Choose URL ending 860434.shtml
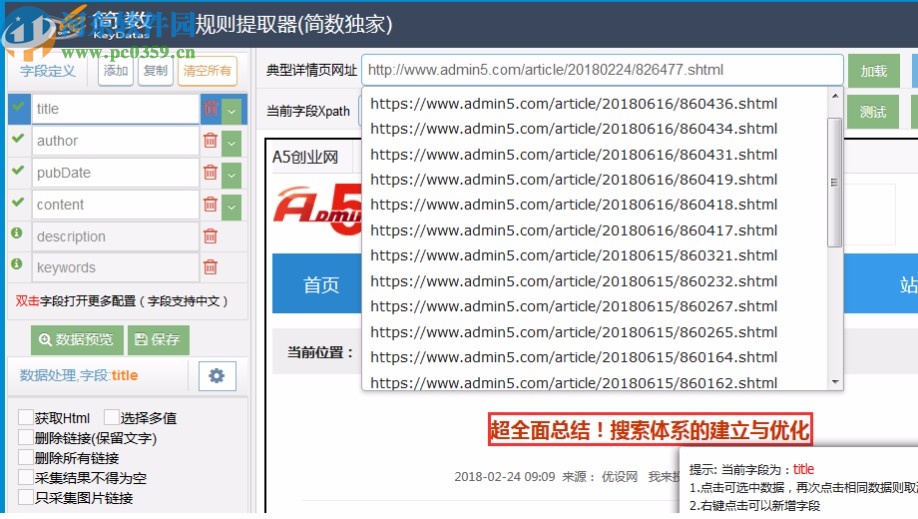 (x=574, y=128)
